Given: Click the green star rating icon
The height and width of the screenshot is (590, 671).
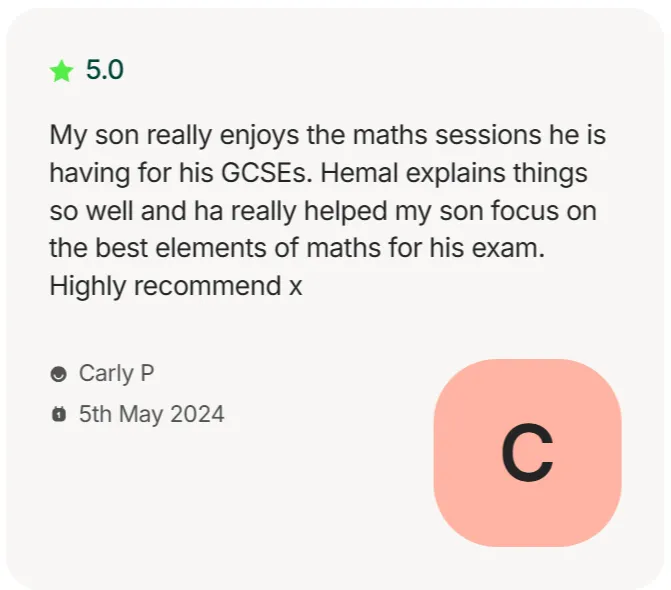Looking at the screenshot, I should [62, 71].
